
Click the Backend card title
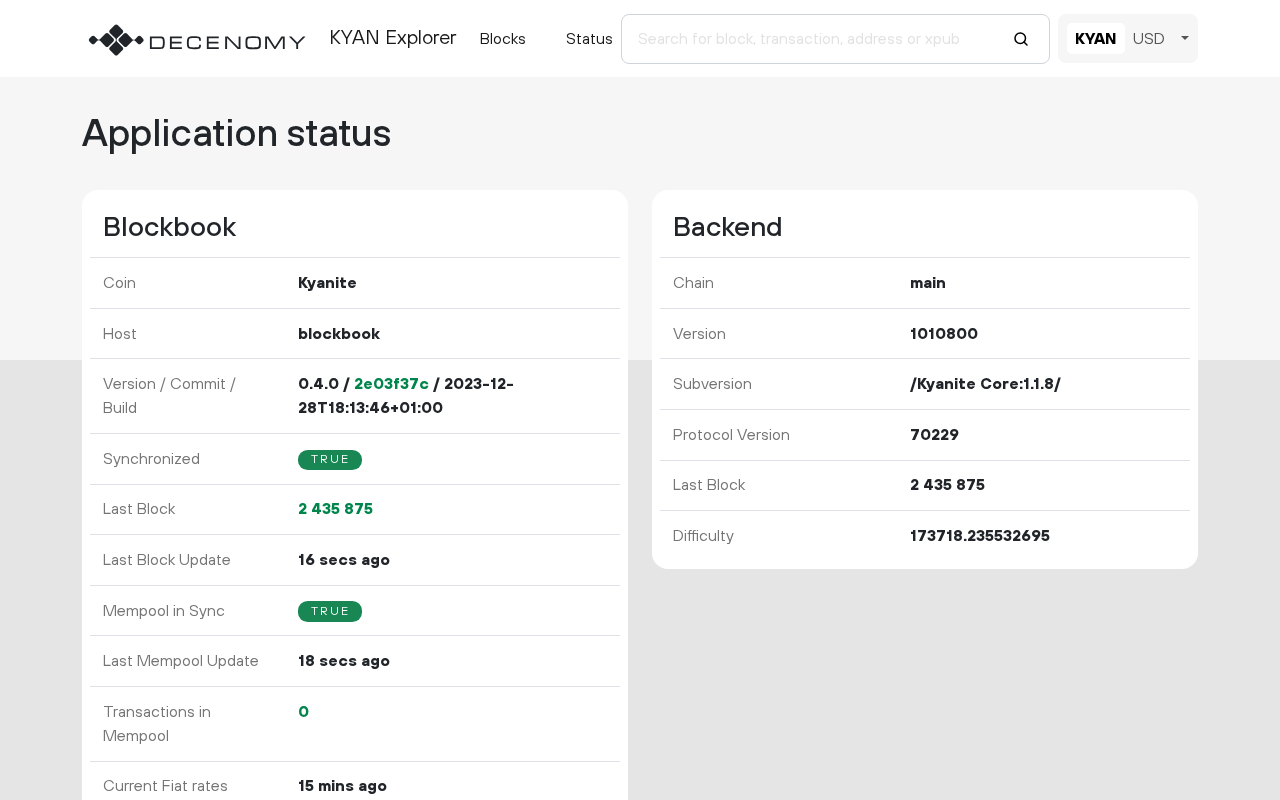click(x=727, y=227)
